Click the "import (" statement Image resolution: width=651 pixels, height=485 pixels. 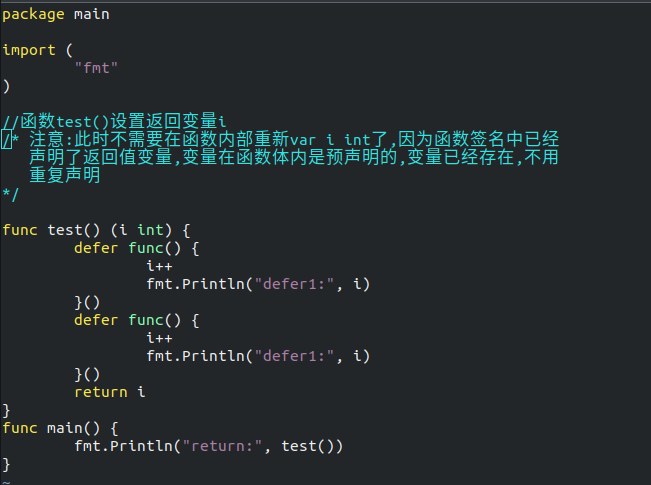pyautogui.click(x=38, y=50)
